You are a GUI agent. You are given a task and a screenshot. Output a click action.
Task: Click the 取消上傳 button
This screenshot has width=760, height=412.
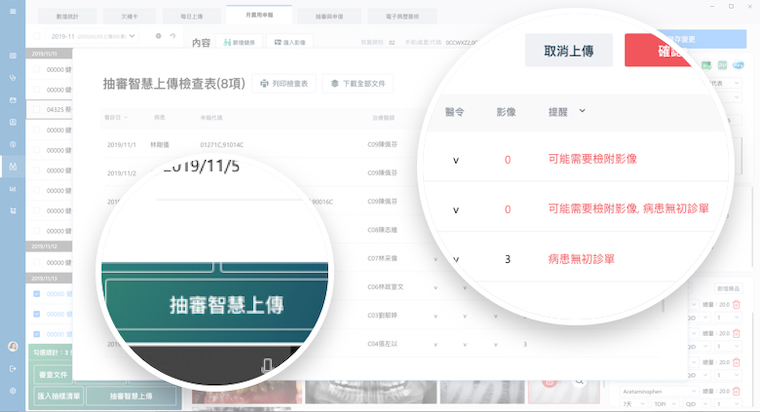tap(568, 50)
